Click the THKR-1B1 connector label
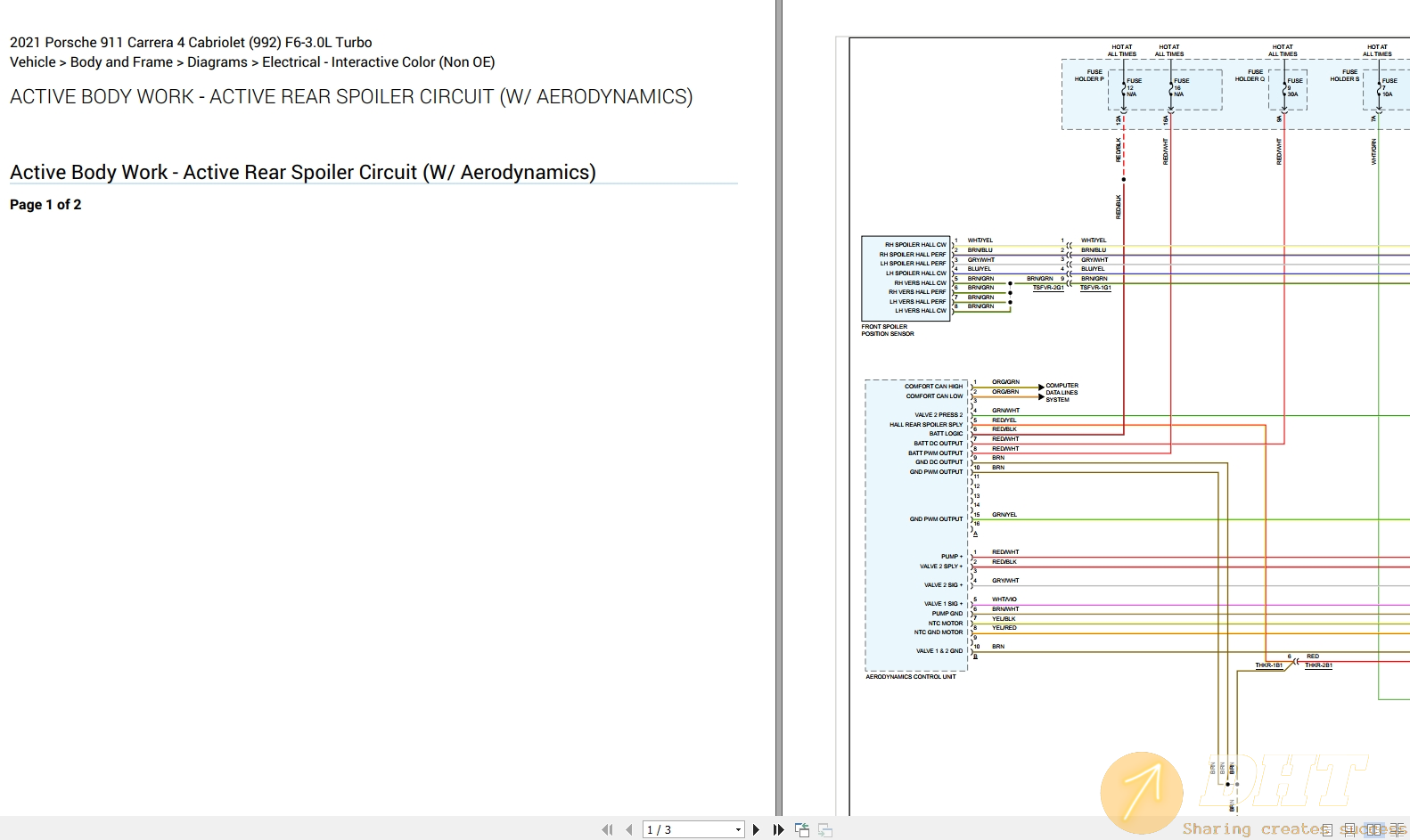 pyautogui.click(x=1269, y=665)
